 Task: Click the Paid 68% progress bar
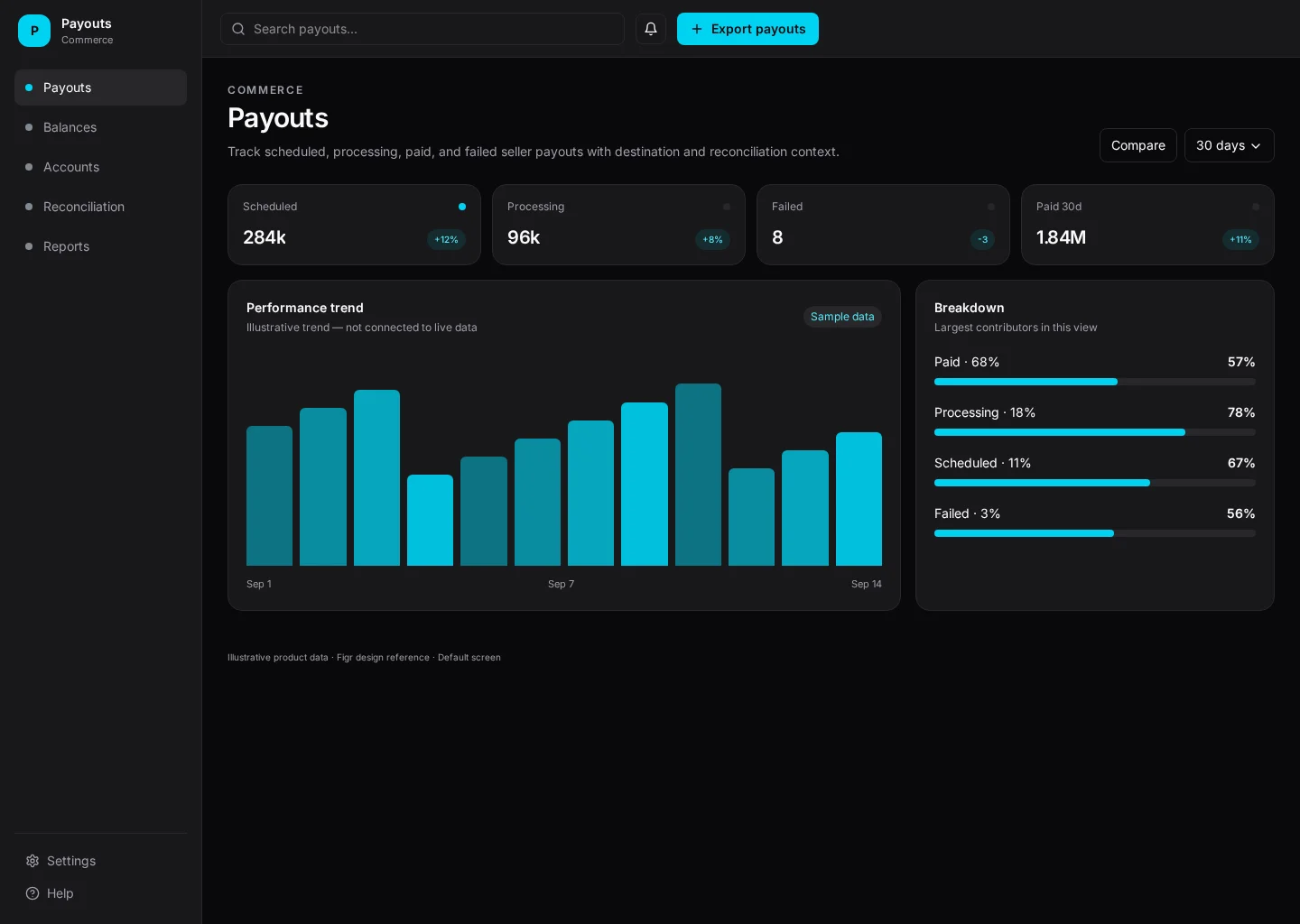click(1094, 382)
